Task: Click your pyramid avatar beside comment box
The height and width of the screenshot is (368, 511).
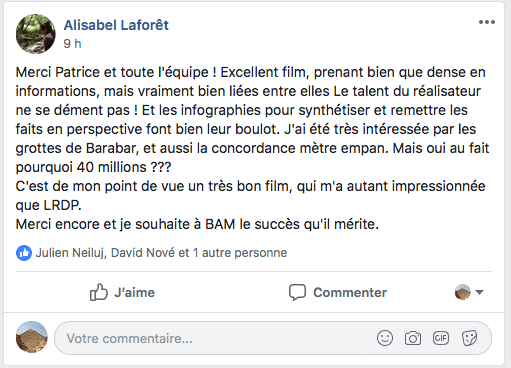Action: [x=32, y=337]
